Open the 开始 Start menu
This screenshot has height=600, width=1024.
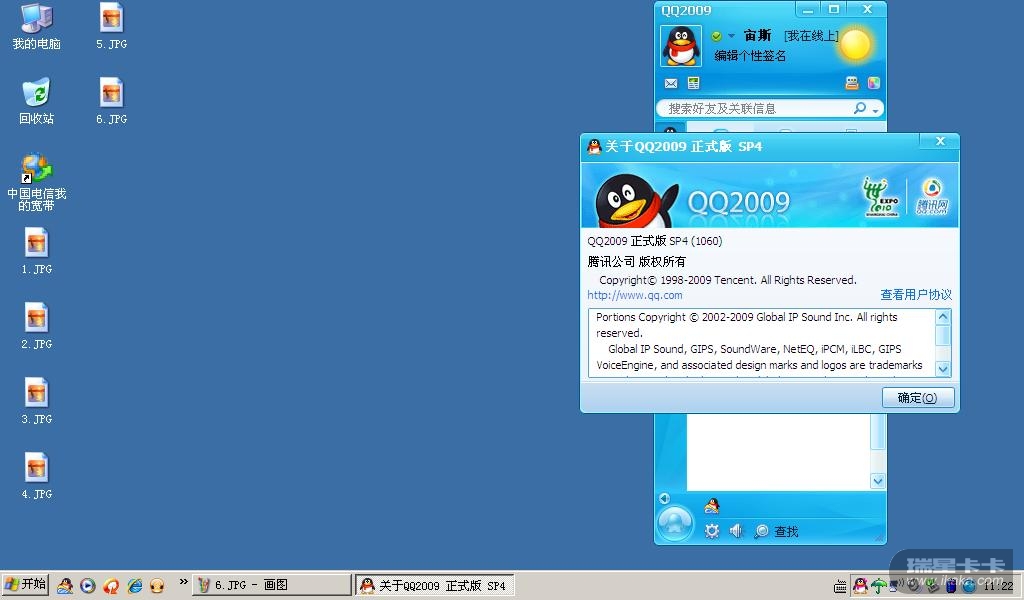[25, 584]
